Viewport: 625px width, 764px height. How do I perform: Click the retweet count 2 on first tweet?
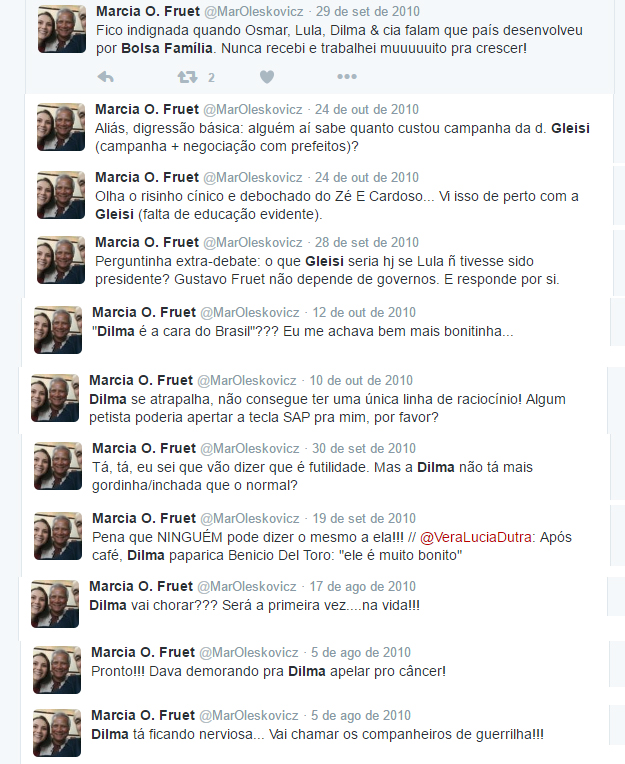pos(211,77)
